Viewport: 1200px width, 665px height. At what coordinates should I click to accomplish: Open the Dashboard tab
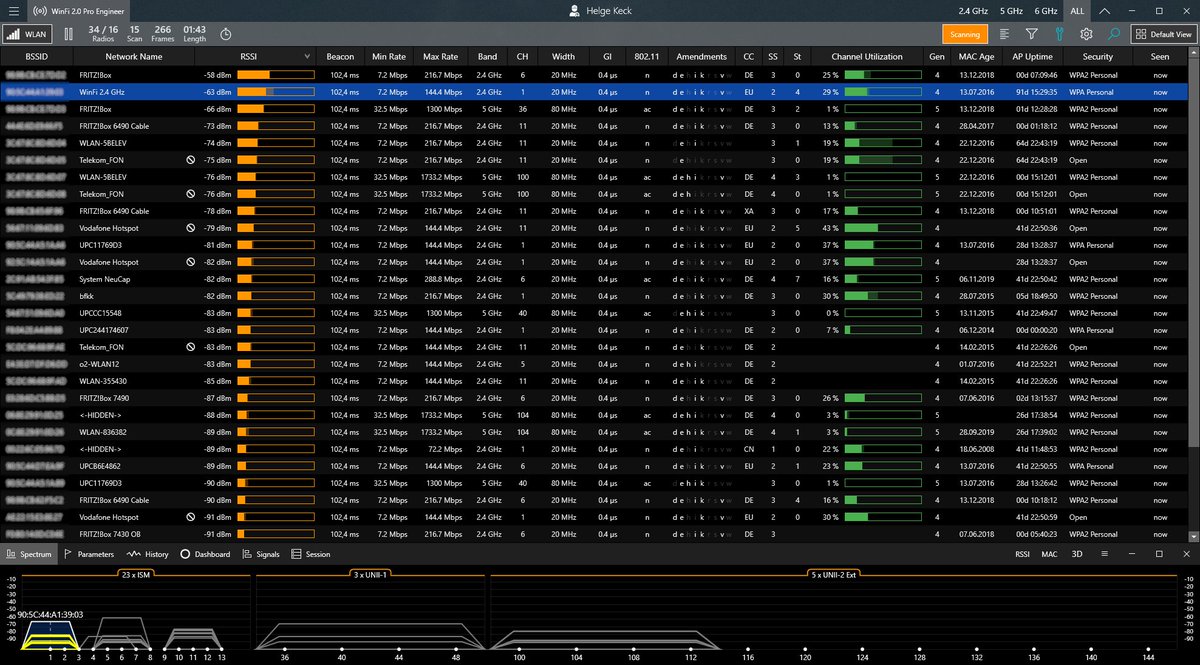(x=205, y=554)
